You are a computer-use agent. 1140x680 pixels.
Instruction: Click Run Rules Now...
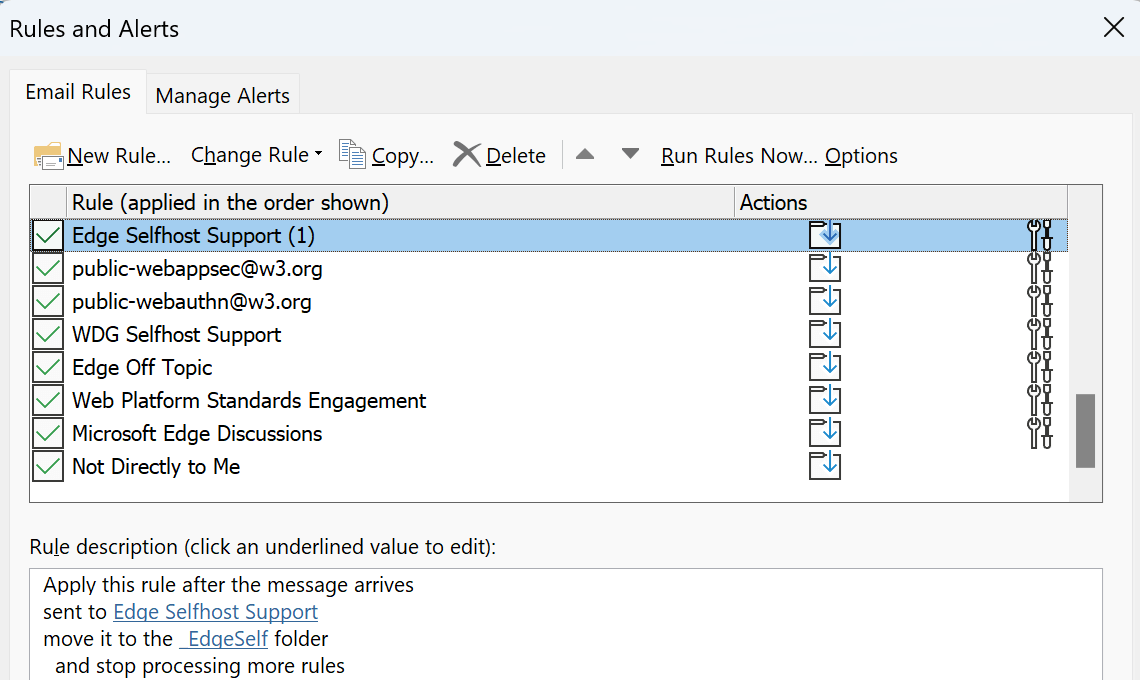739,156
